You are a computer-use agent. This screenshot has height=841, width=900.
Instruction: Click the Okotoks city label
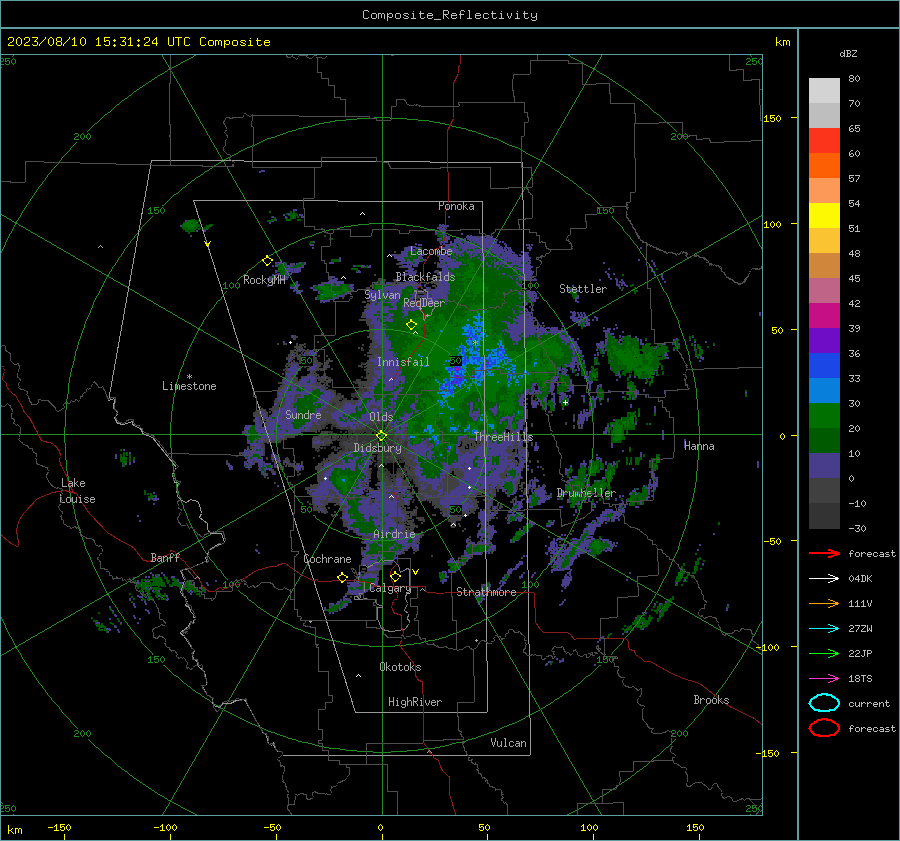tap(400, 667)
